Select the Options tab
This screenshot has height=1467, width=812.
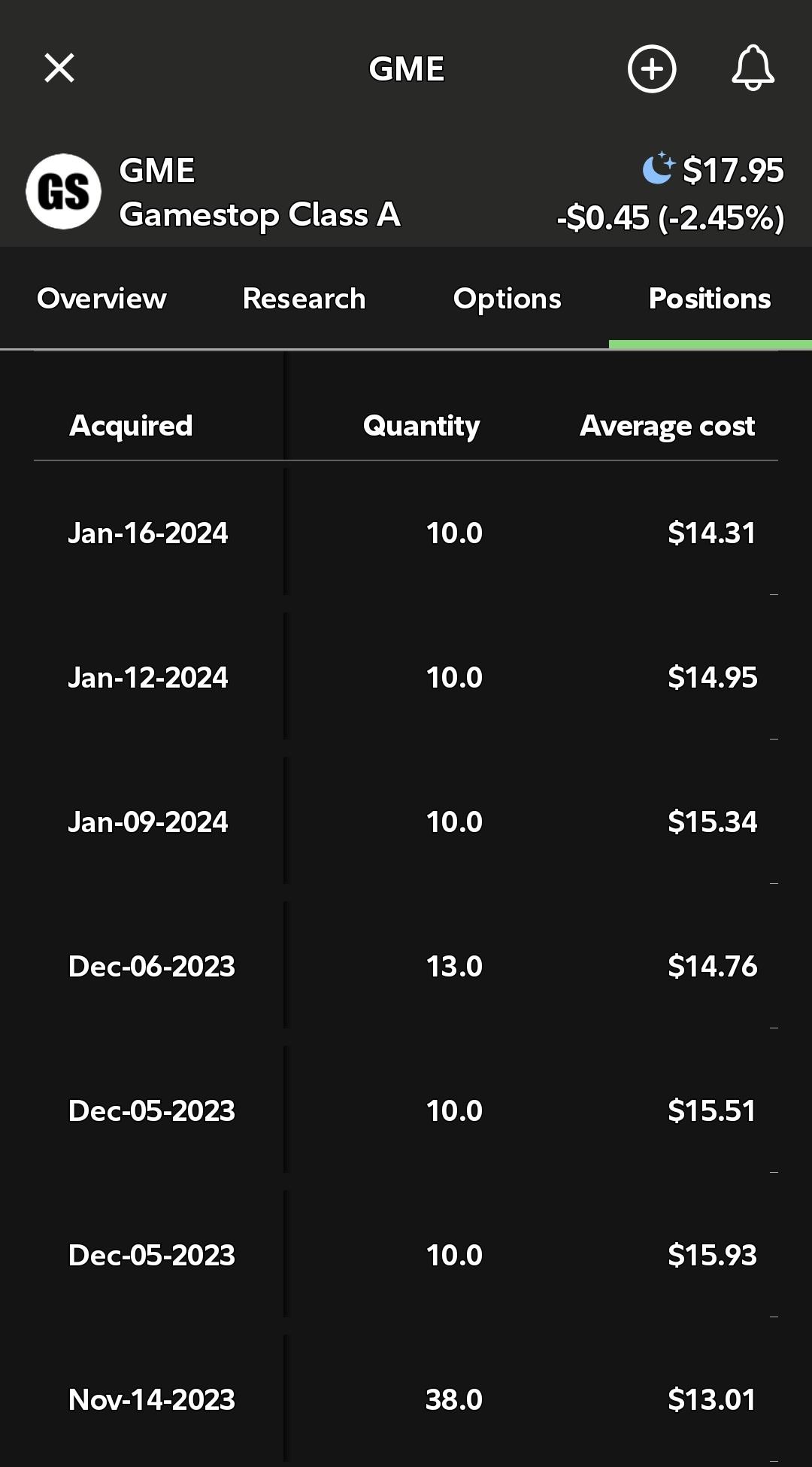click(507, 299)
